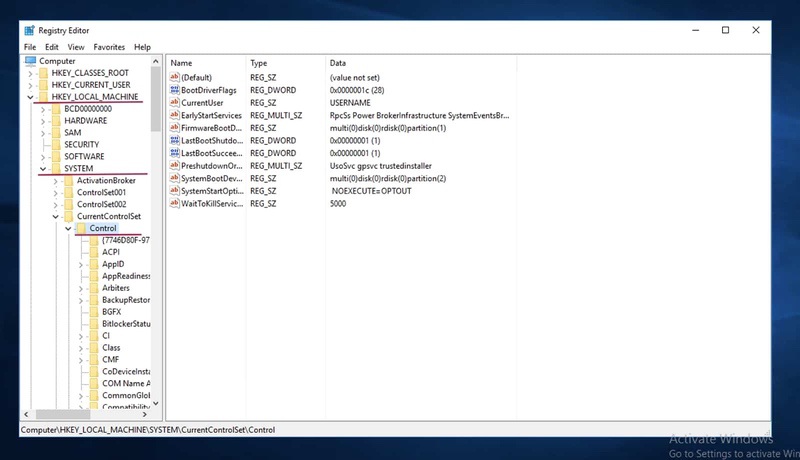800x460 pixels.
Task: Click the SECURITY folder icon
Action: (56, 144)
